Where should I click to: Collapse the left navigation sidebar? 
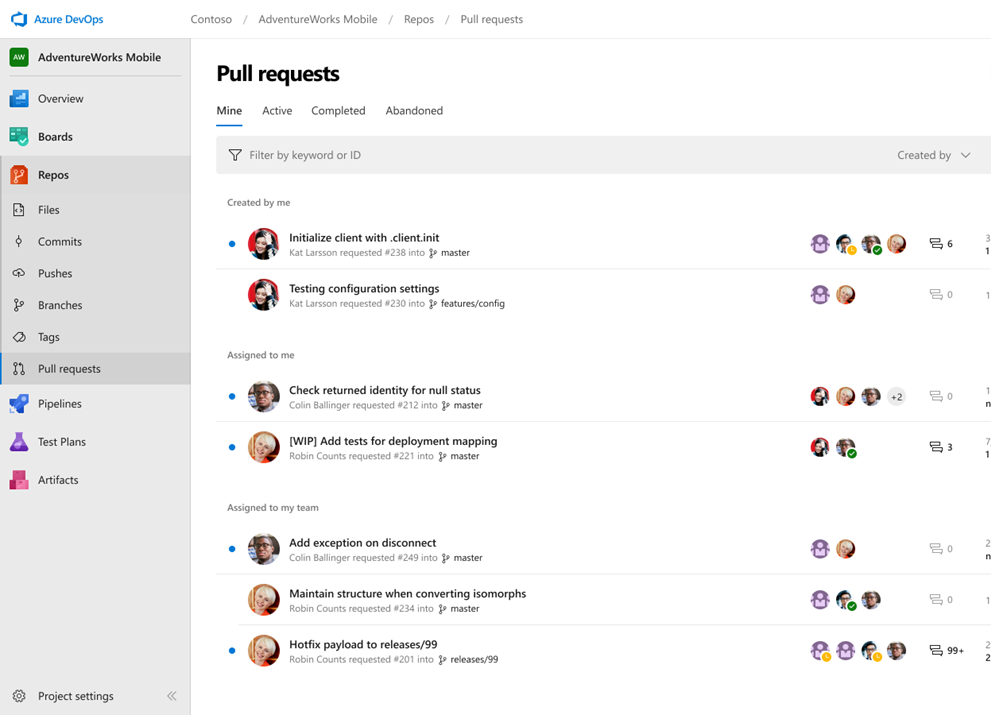point(171,695)
